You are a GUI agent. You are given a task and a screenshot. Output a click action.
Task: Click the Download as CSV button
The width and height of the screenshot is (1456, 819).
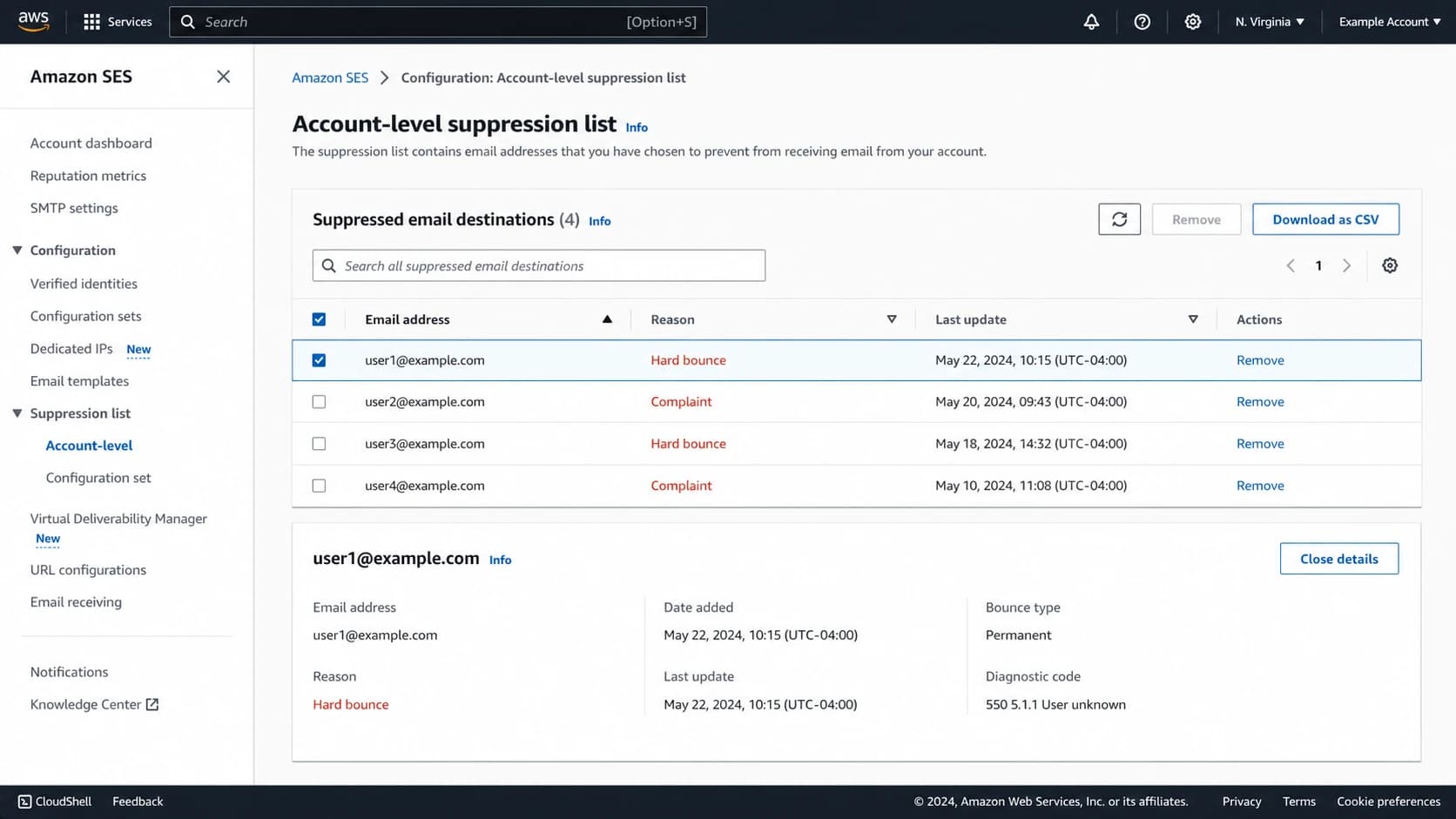[1325, 219]
